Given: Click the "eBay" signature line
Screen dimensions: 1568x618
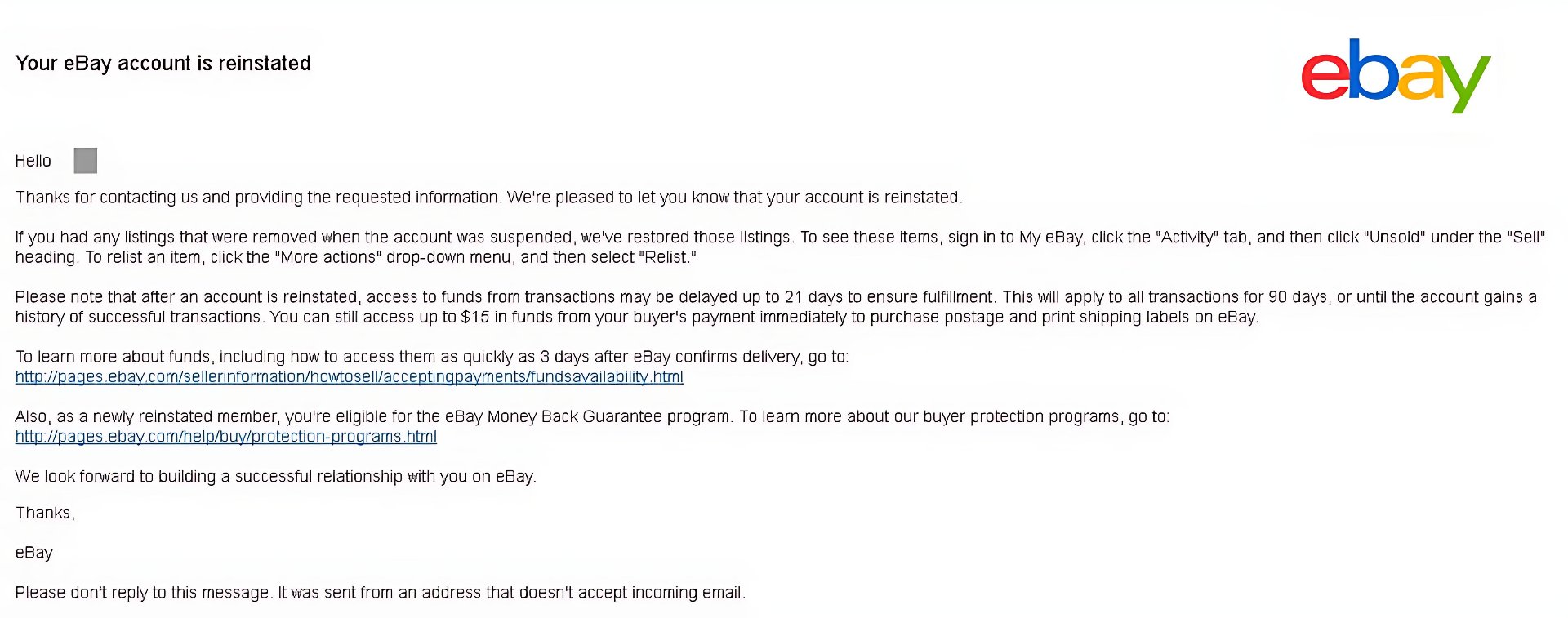Looking at the screenshot, I should pyautogui.click(x=34, y=553).
